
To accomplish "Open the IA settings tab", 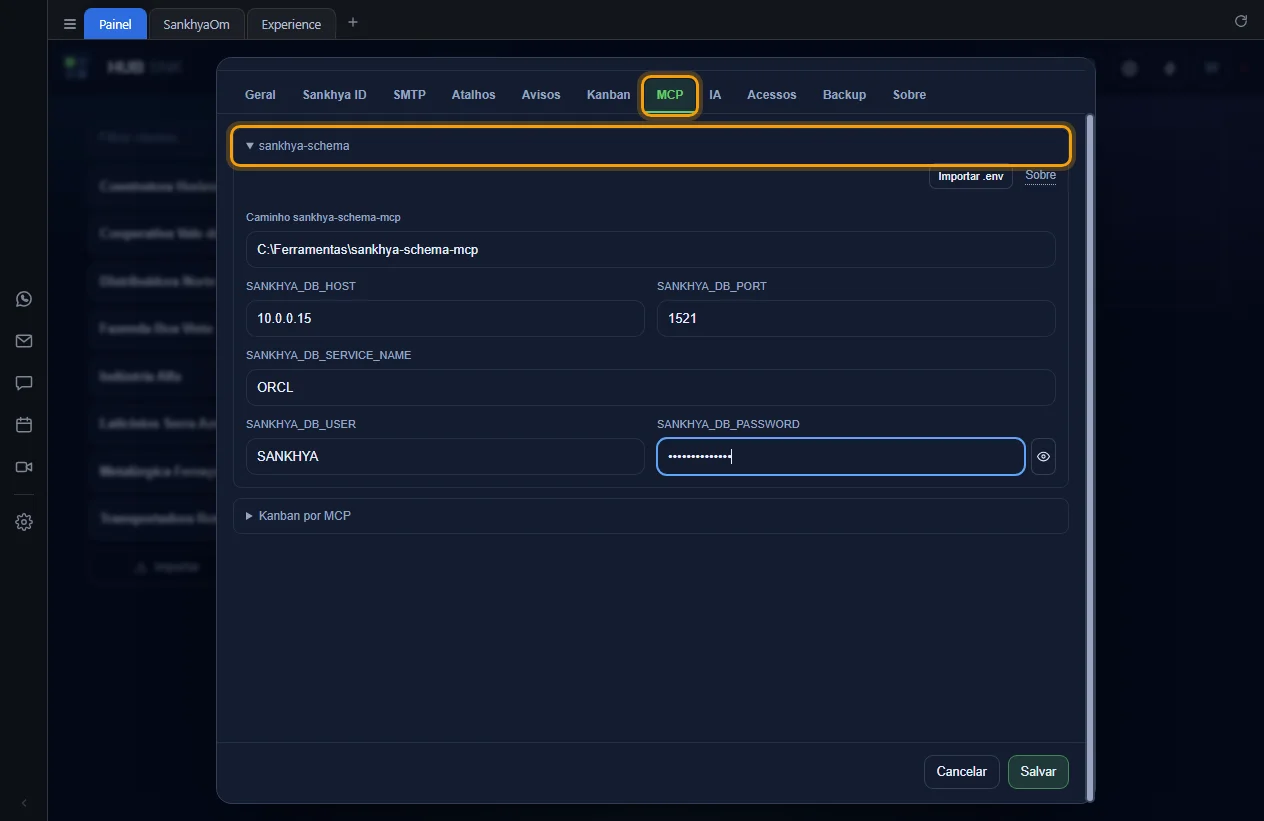I will pyautogui.click(x=715, y=95).
